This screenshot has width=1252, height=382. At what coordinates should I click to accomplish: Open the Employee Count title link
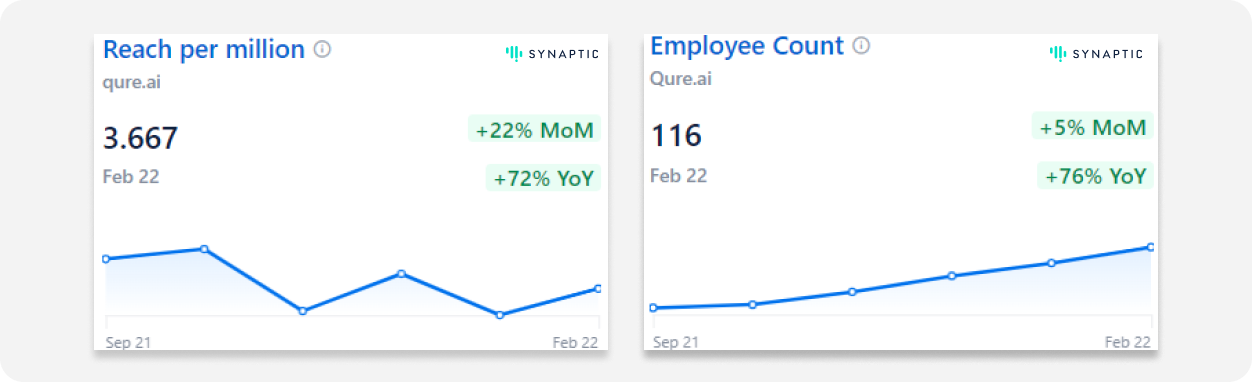pyautogui.click(x=747, y=46)
